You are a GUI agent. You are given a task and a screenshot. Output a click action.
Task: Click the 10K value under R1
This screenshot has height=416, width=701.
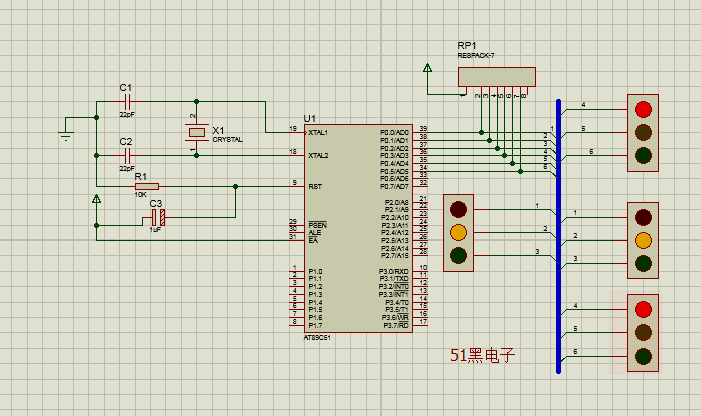pos(140,195)
